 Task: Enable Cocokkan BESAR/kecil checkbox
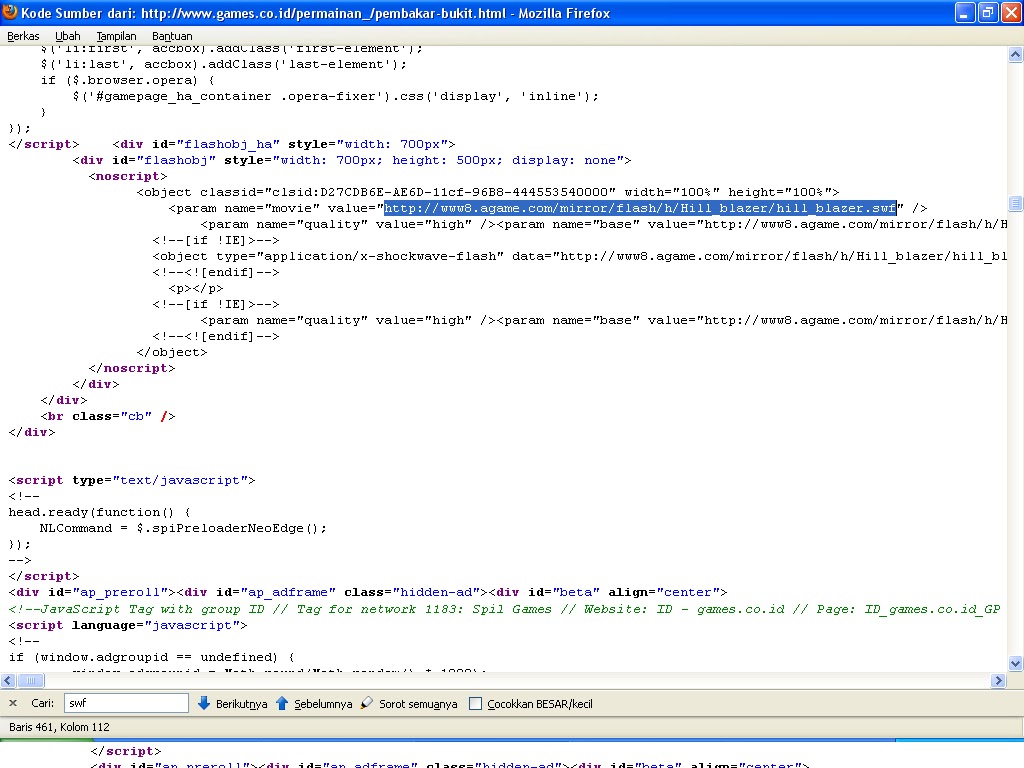[475, 704]
